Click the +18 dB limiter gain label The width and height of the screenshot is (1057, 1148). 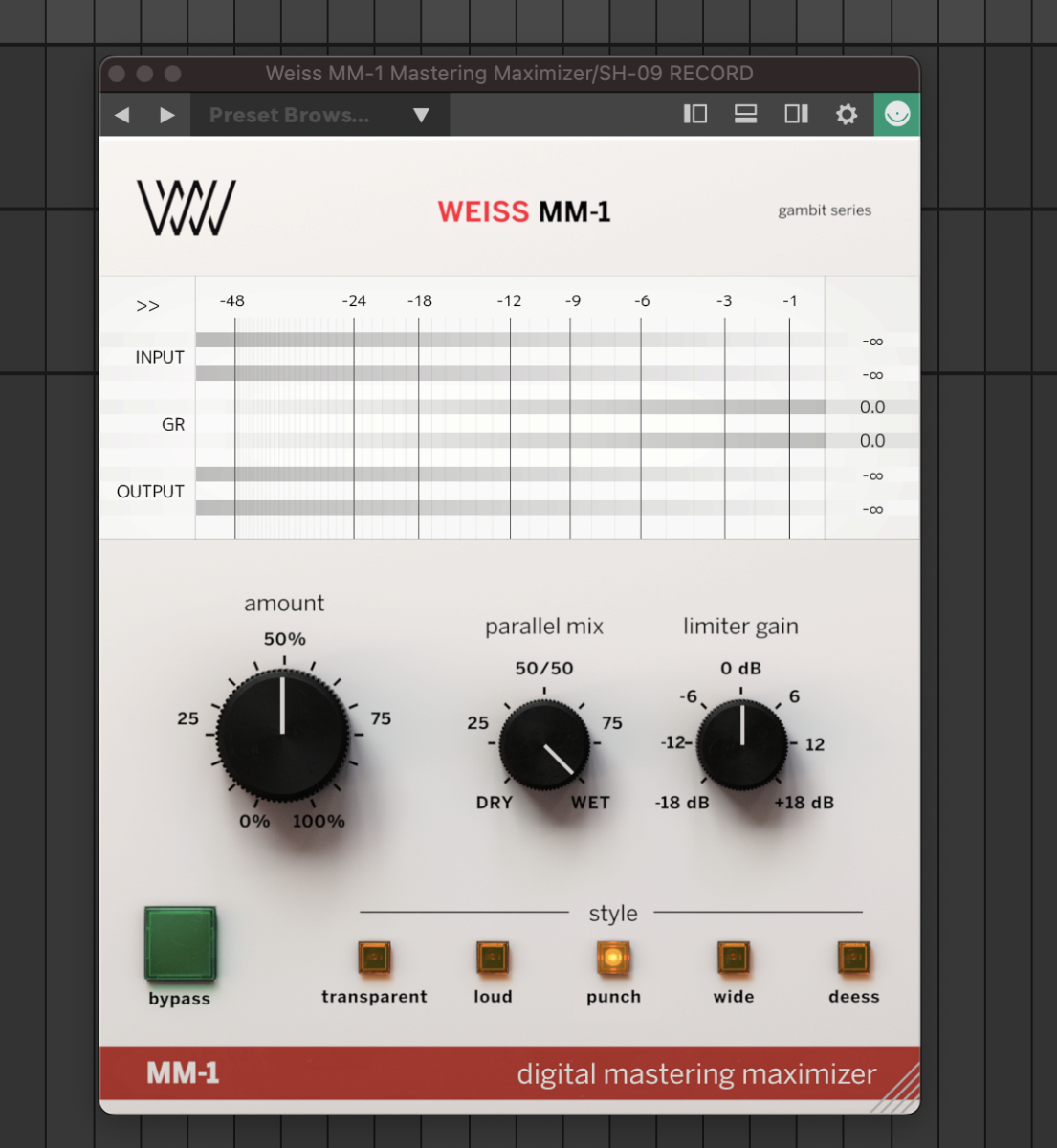(x=804, y=803)
